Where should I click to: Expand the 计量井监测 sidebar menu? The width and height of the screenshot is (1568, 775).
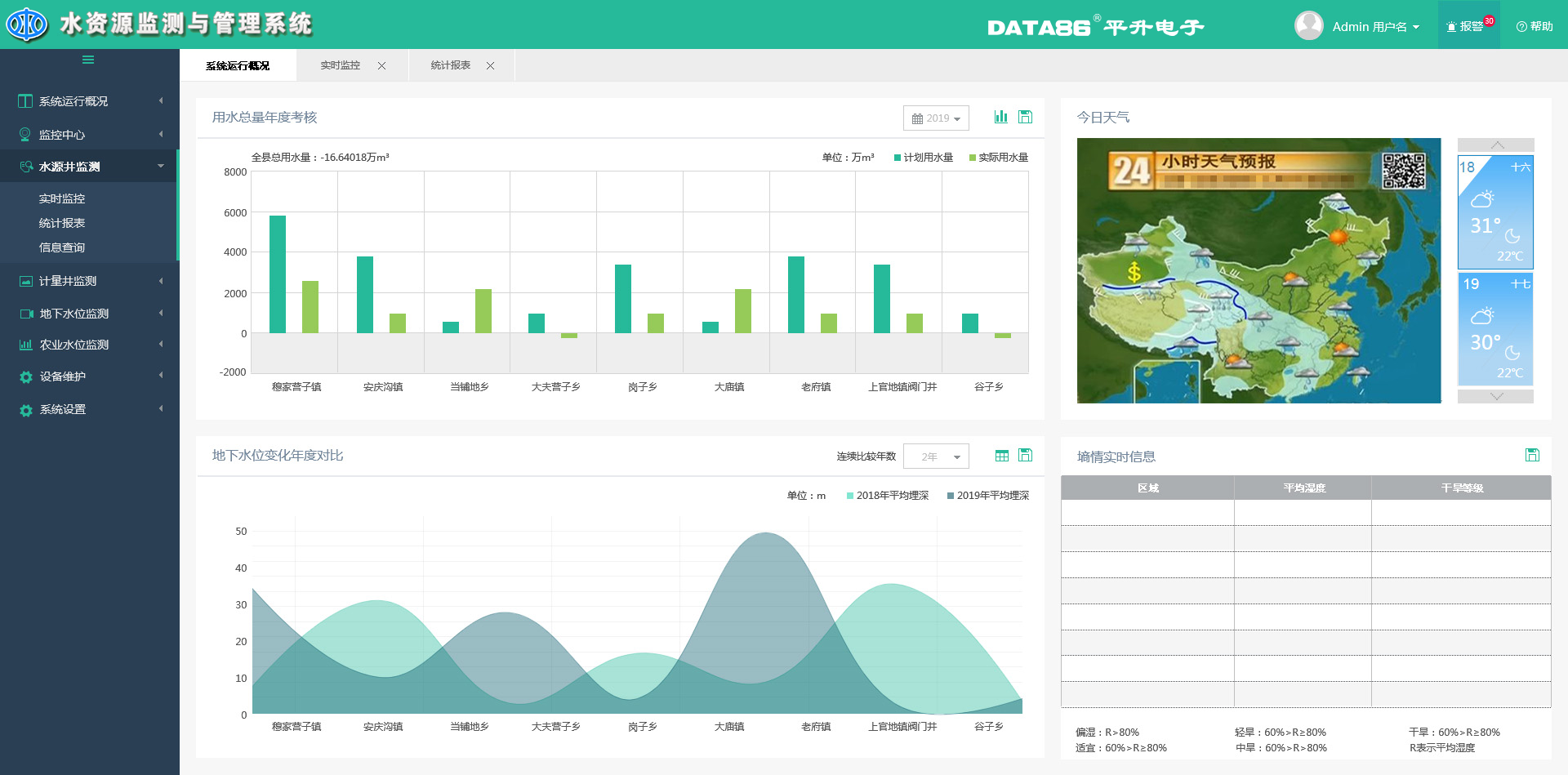tap(88, 281)
